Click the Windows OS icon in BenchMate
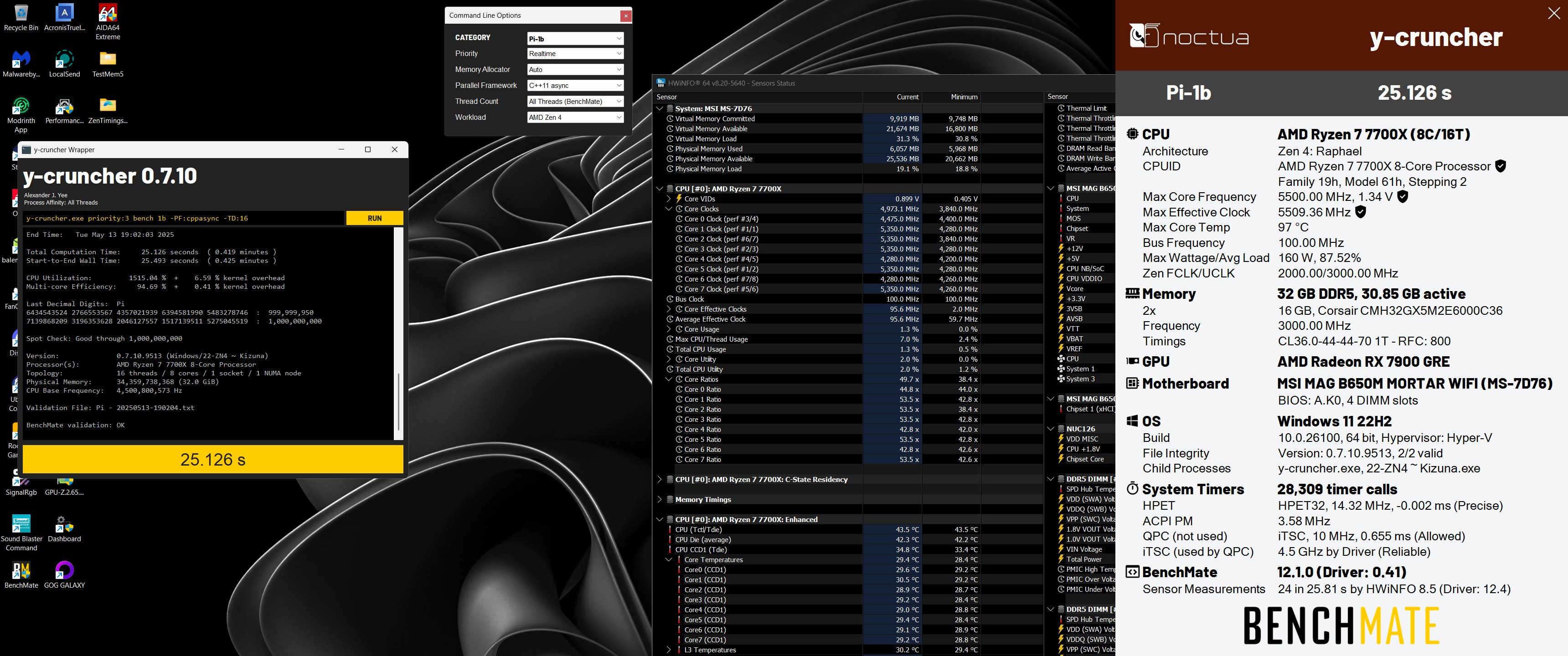Viewport: 1568px width, 656px height. pyautogui.click(x=1132, y=421)
